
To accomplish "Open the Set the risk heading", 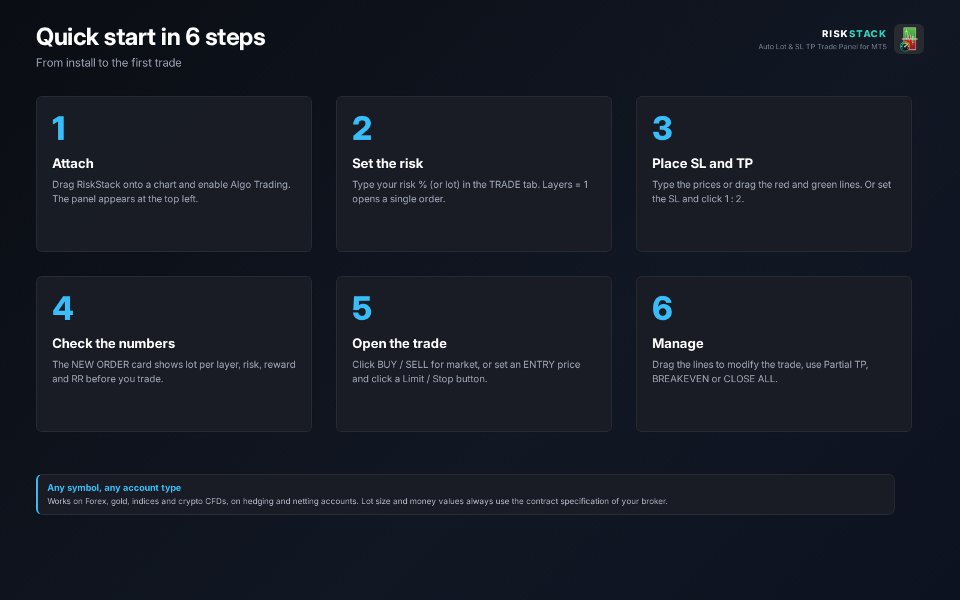I will tap(388, 163).
